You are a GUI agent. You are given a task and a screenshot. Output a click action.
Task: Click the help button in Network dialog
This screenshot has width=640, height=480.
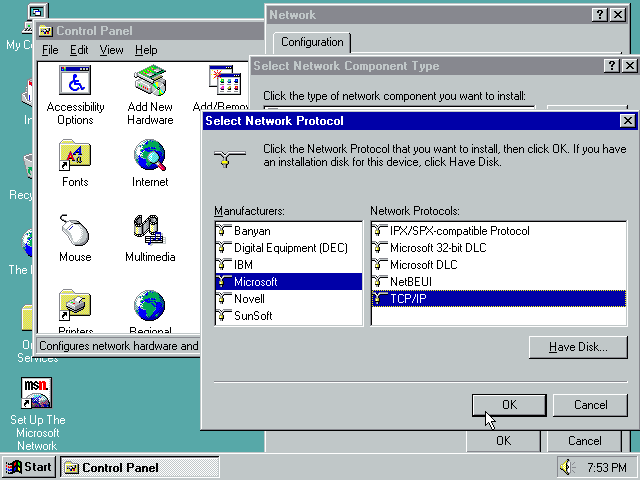point(600,15)
